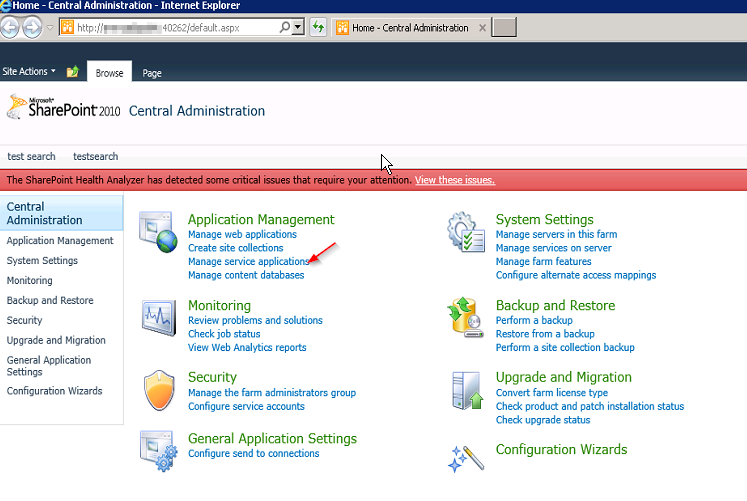Open Manage the farm administrators group
Image resolution: width=747 pixels, height=501 pixels.
coord(272,392)
